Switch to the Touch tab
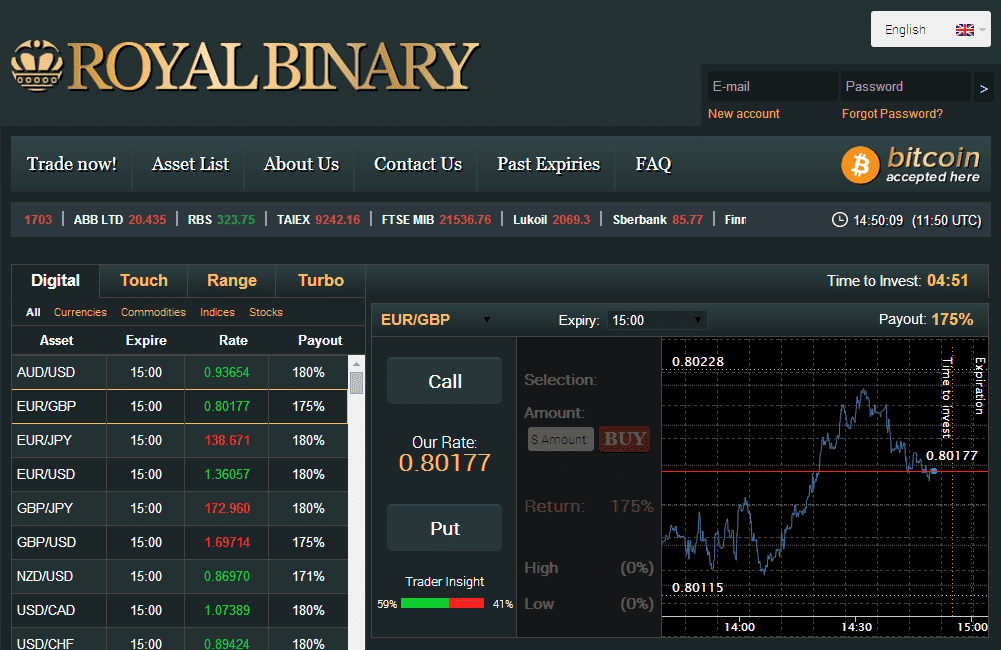This screenshot has width=1001, height=650. (144, 280)
